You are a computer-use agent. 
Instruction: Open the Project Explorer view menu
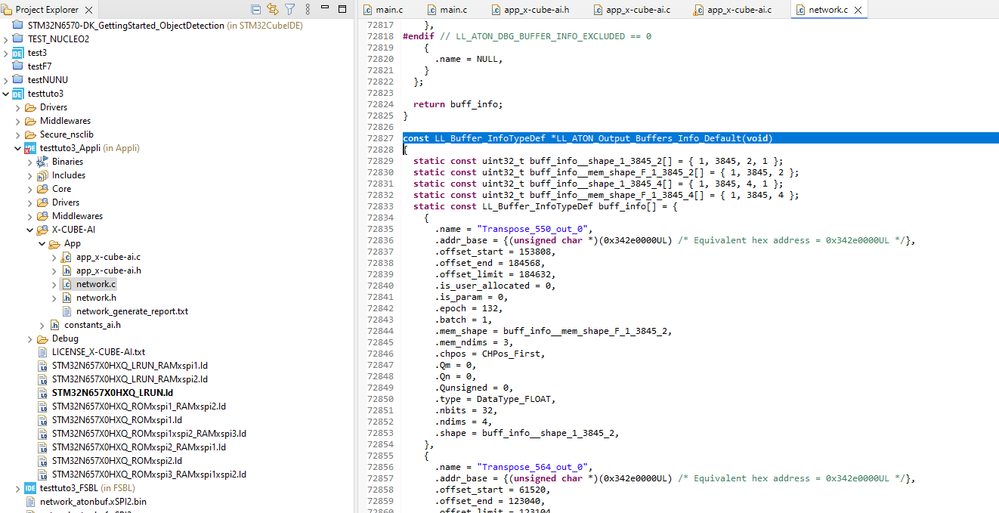point(308,10)
